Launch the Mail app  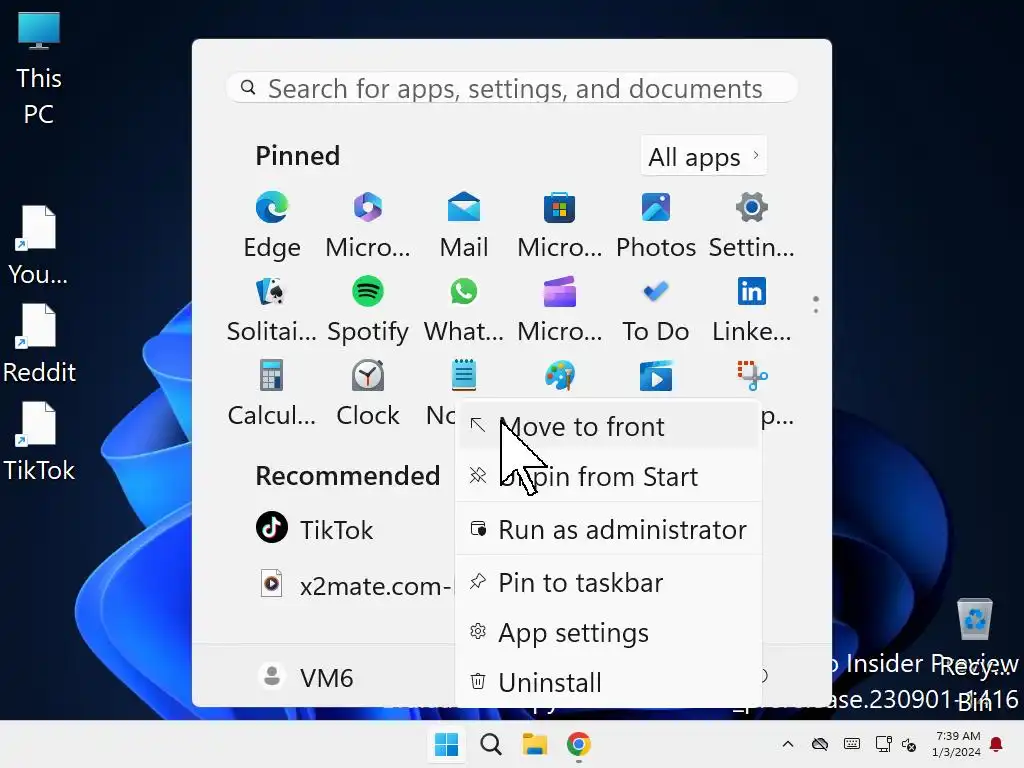(464, 226)
